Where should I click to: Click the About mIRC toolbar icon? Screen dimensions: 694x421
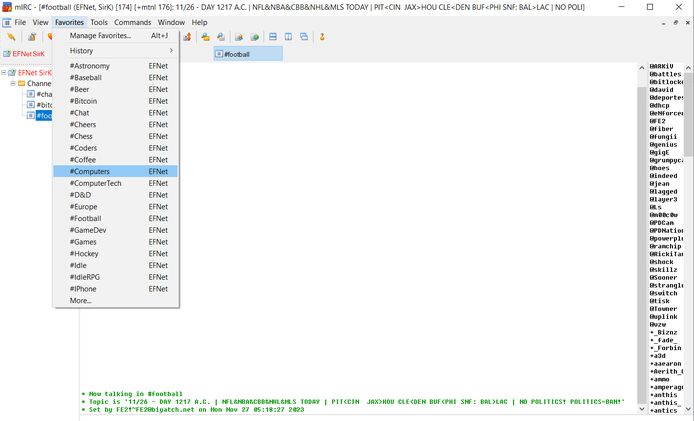[322, 37]
